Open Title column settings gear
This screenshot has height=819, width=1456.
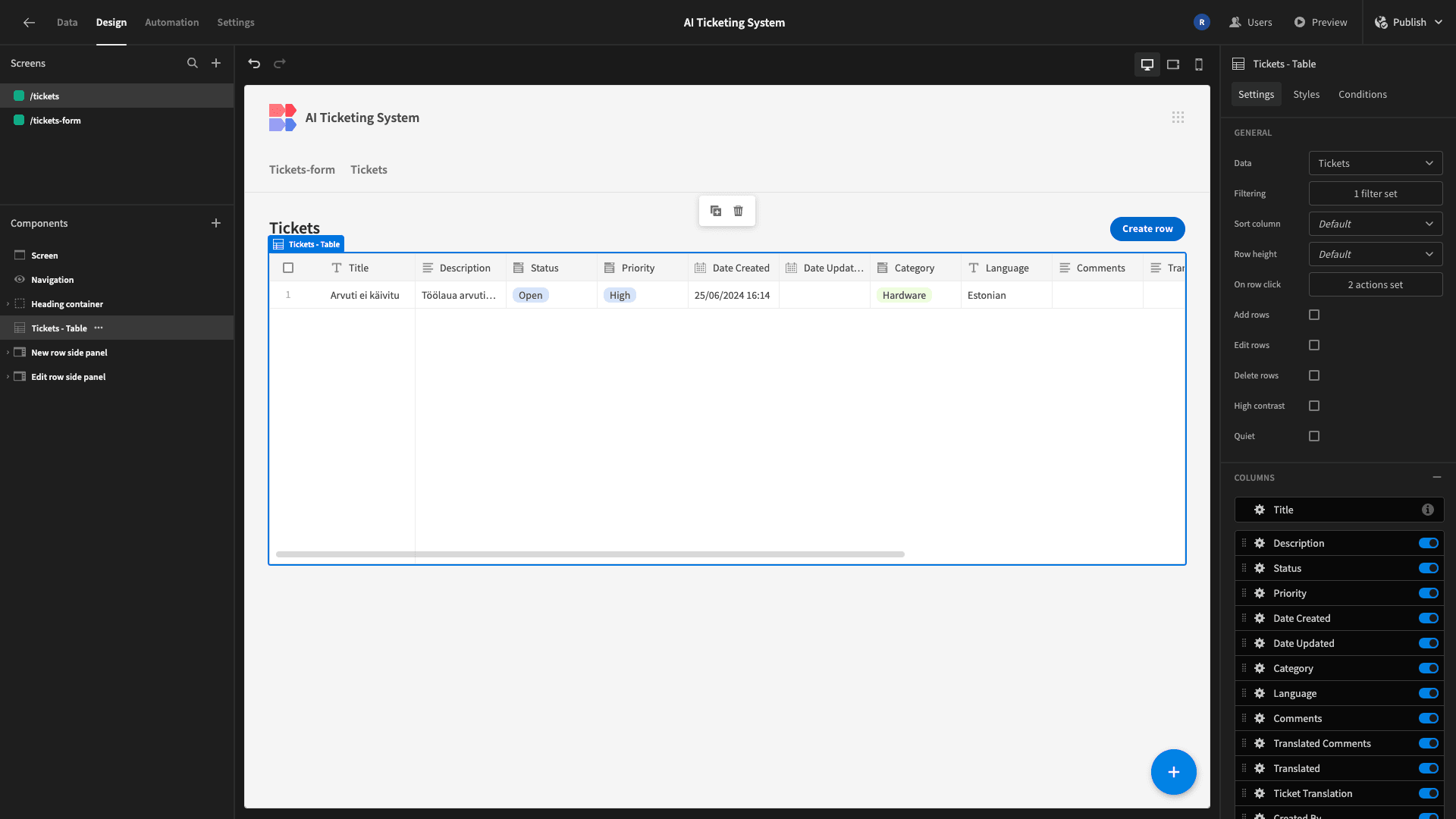click(1260, 510)
